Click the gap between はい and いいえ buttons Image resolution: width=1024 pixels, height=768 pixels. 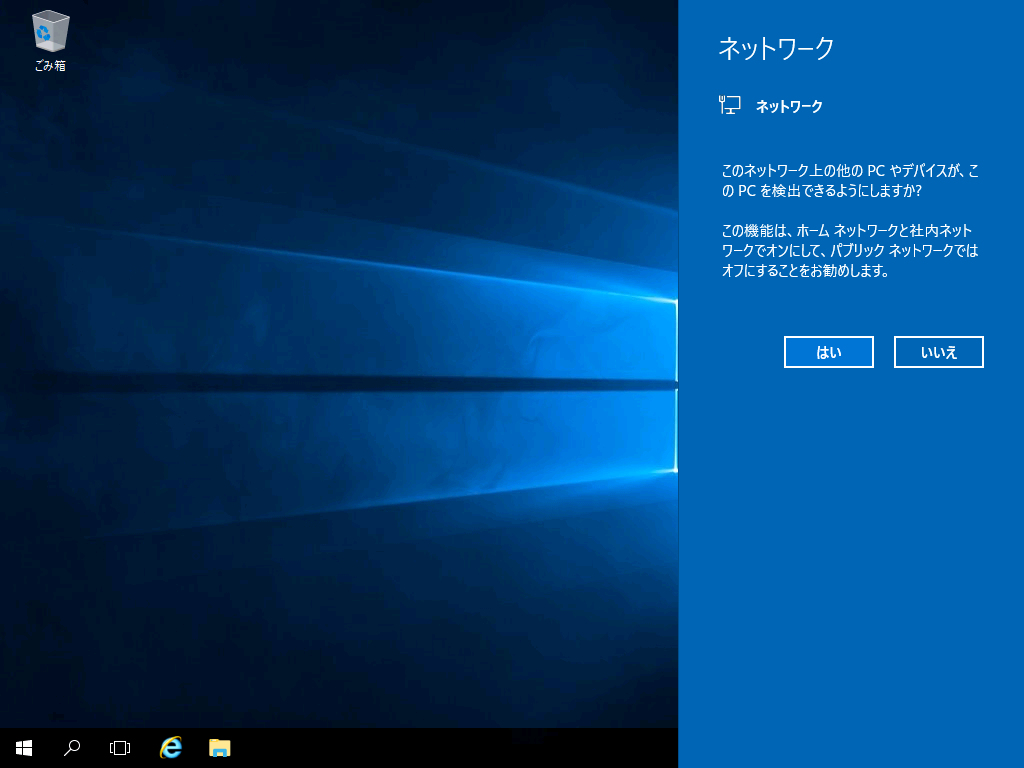tap(884, 352)
